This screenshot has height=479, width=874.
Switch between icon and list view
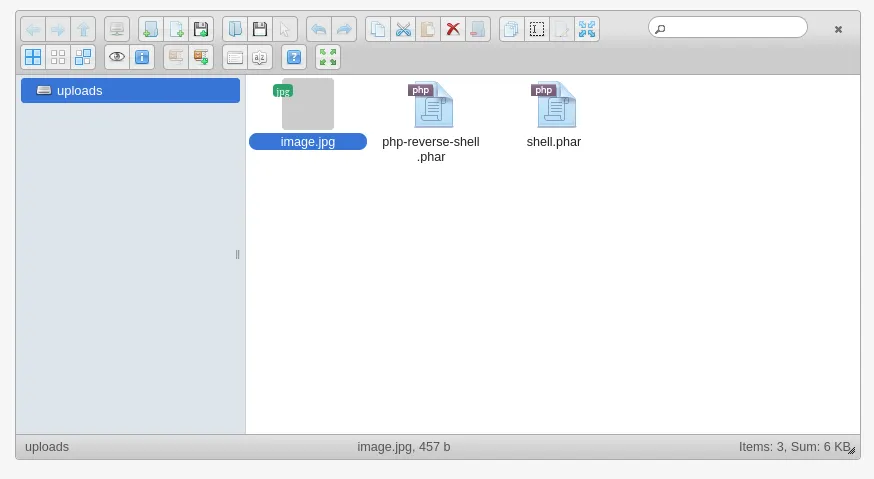pyautogui.click(x=235, y=57)
